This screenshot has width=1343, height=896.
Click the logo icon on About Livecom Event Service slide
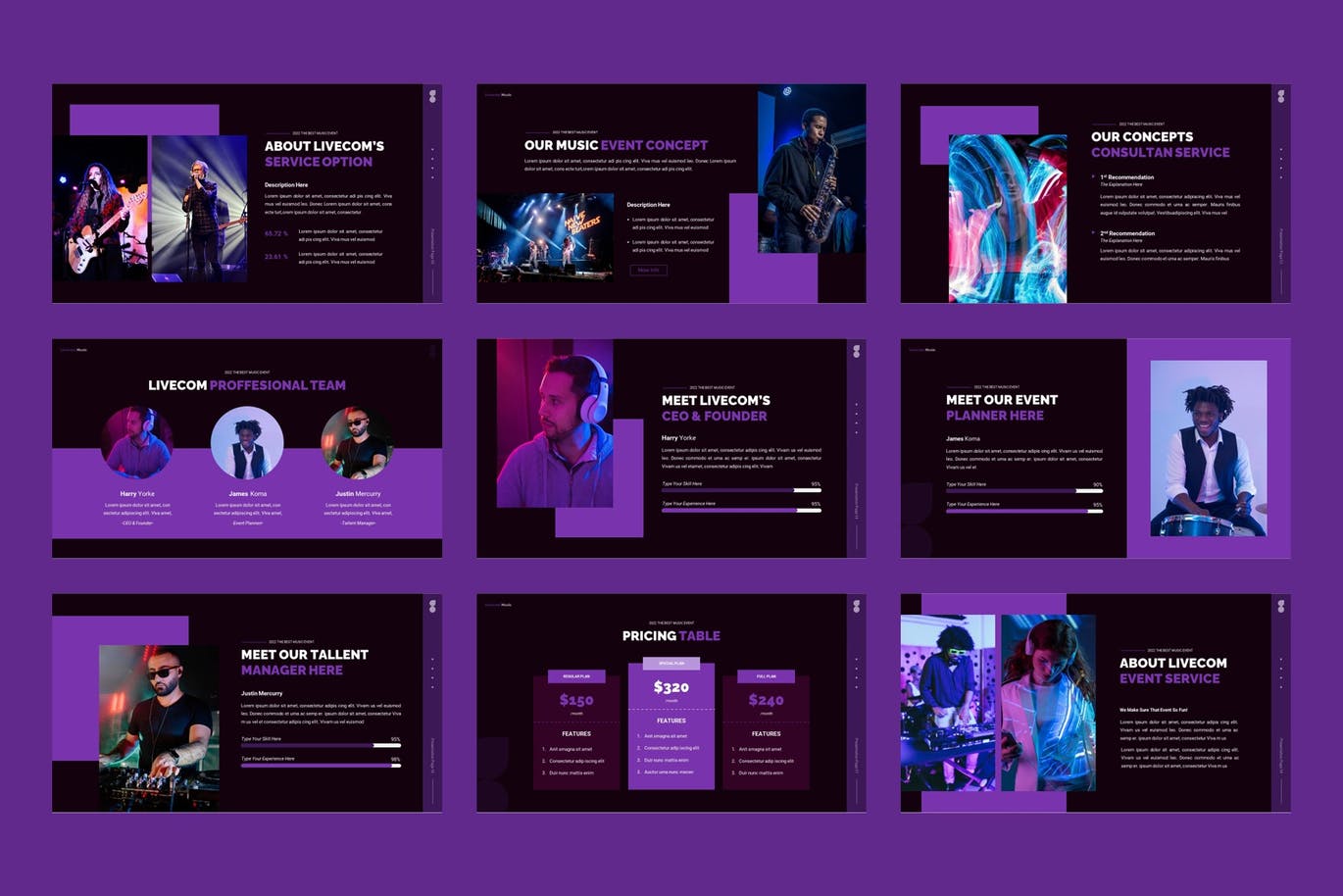click(x=1280, y=607)
